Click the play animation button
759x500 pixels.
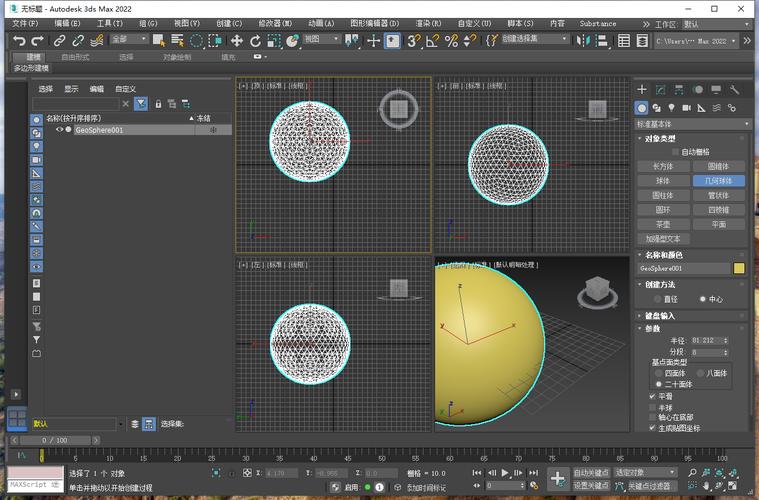pos(505,473)
